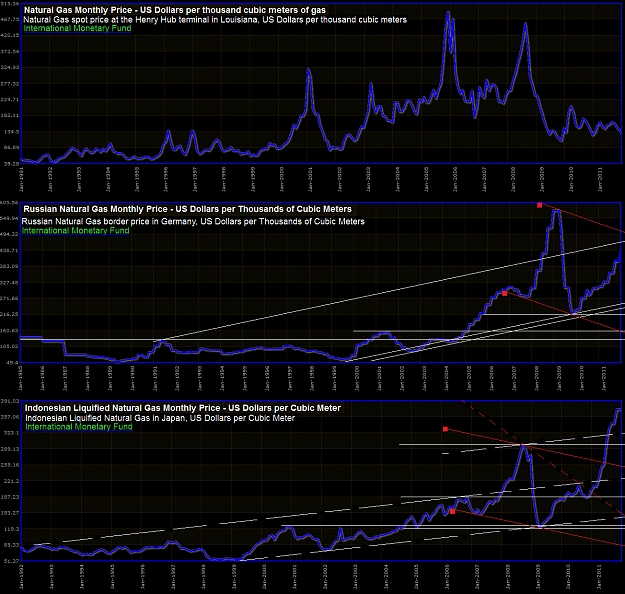Click the 182.11 y-axis value
Screen dimensions: 625x594
pos(10,116)
